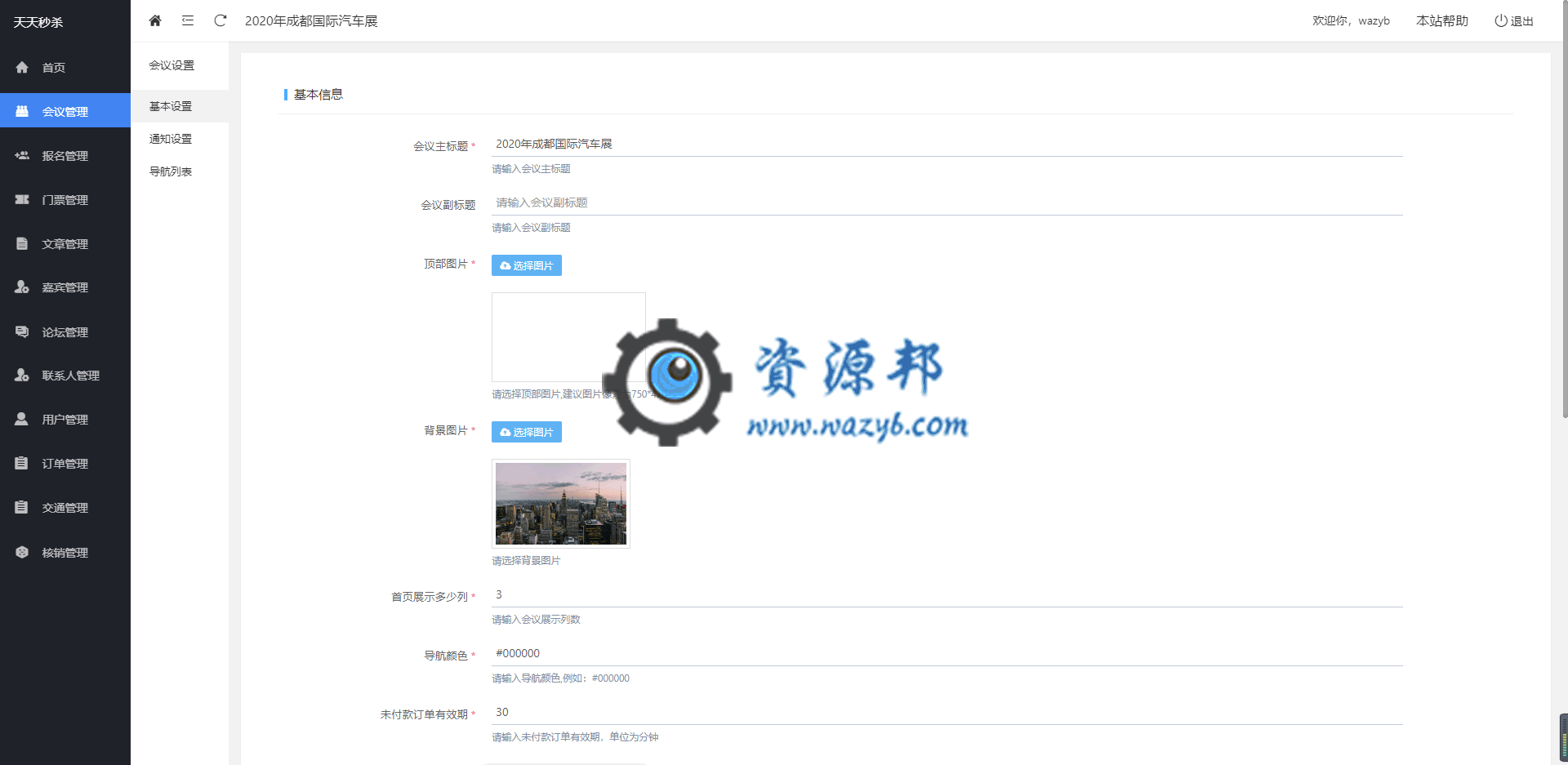Open 用户管理 menu item
This screenshot has width=1568, height=765.
(x=65, y=420)
